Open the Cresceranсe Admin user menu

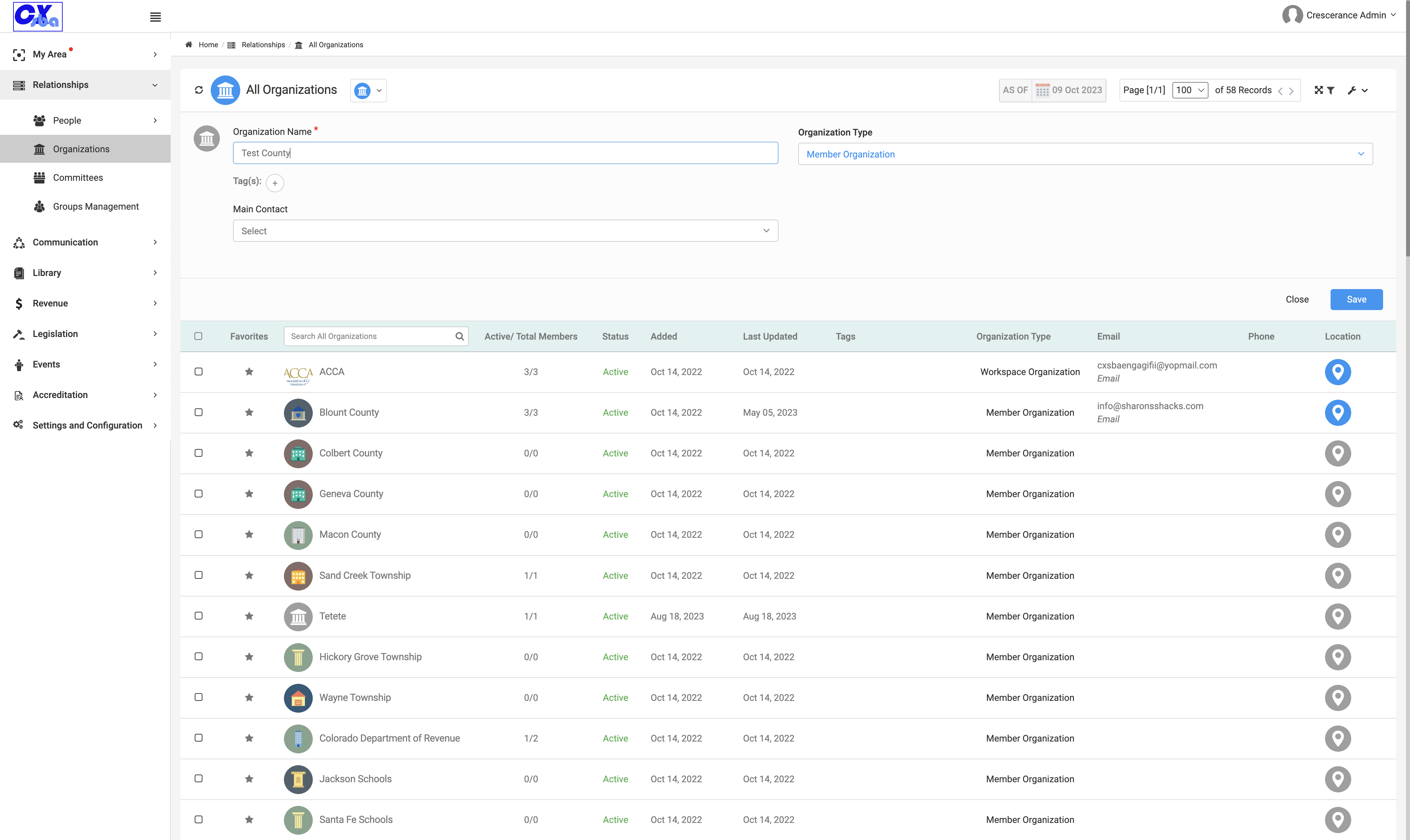coord(1339,15)
